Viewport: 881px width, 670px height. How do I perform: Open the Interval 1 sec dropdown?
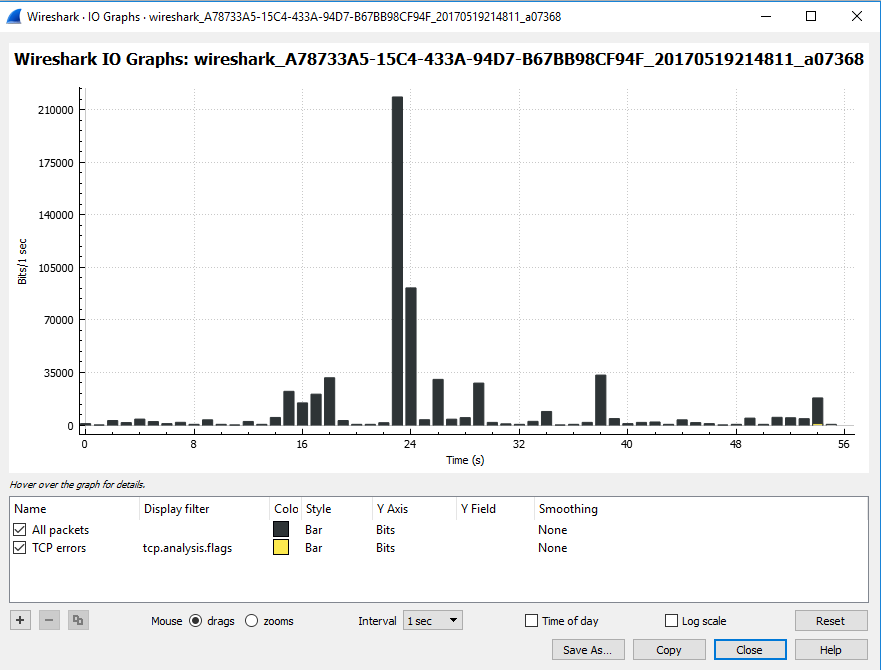pyautogui.click(x=433, y=621)
